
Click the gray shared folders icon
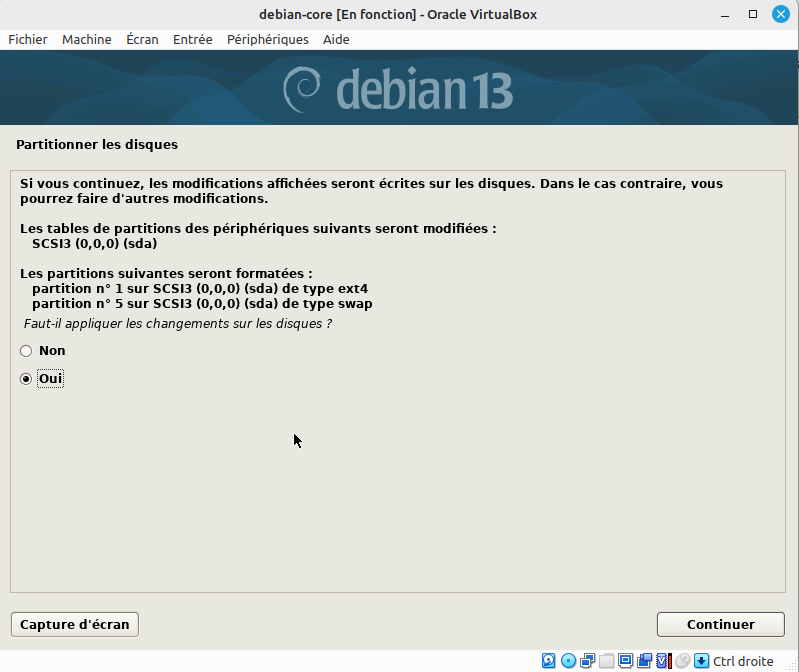point(606,661)
